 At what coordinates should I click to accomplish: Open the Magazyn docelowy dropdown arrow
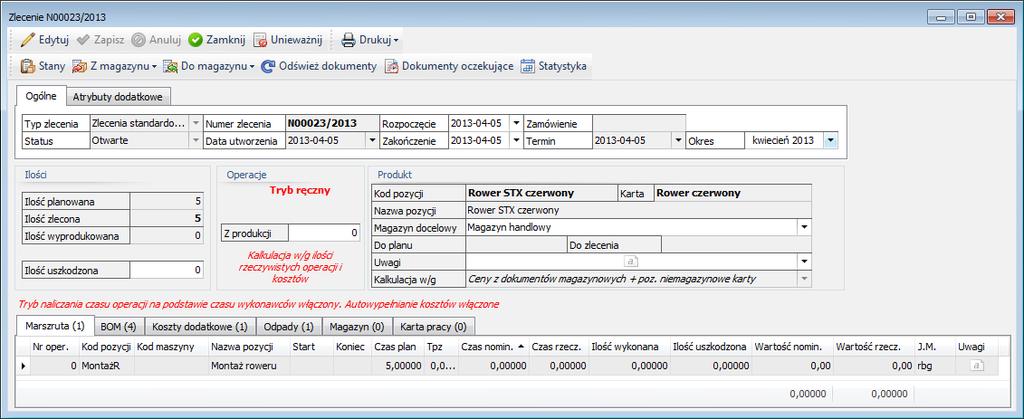click(805, 227)
